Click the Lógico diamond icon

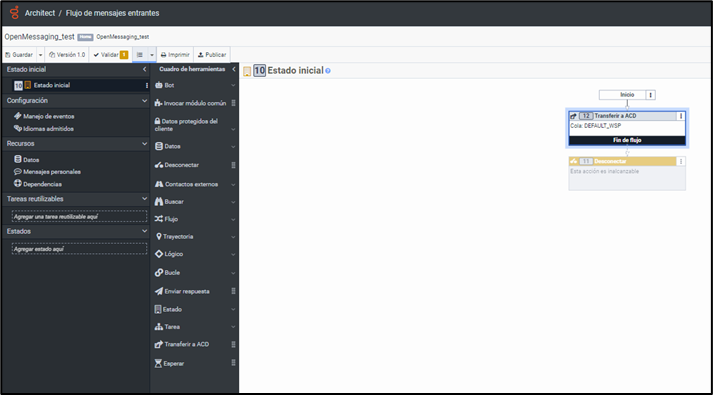coord(159,254)
